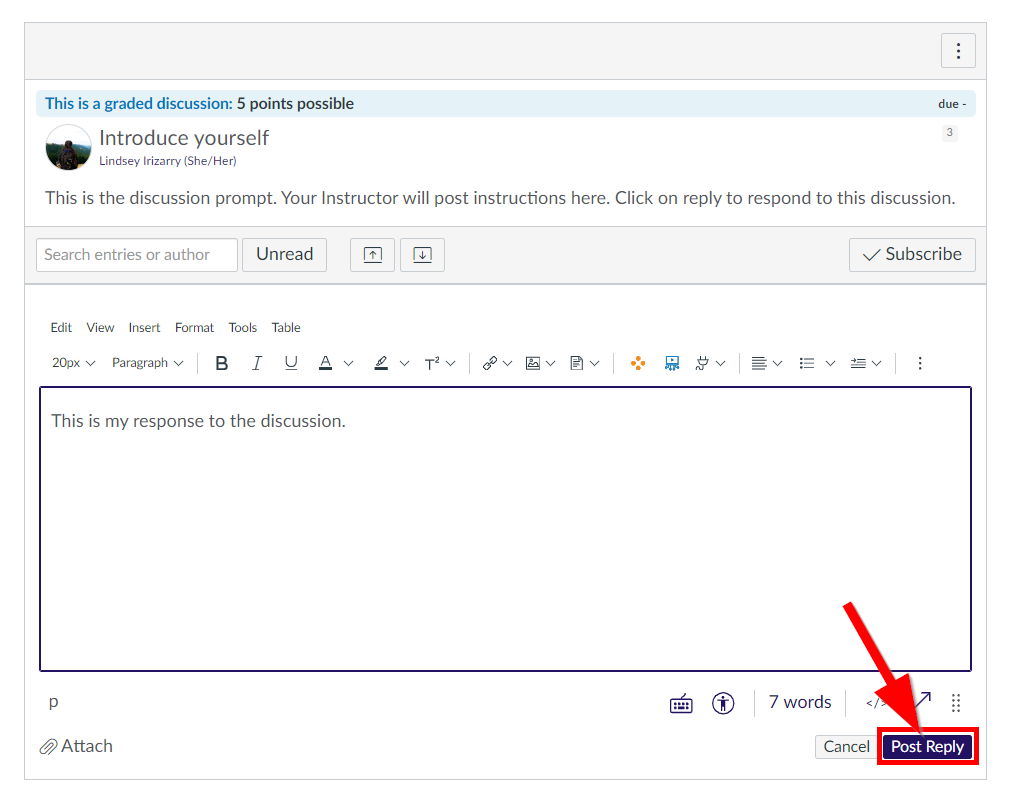
Task: Click the increase indent icon
Action: pyautogui.click(x=858, y=364)
